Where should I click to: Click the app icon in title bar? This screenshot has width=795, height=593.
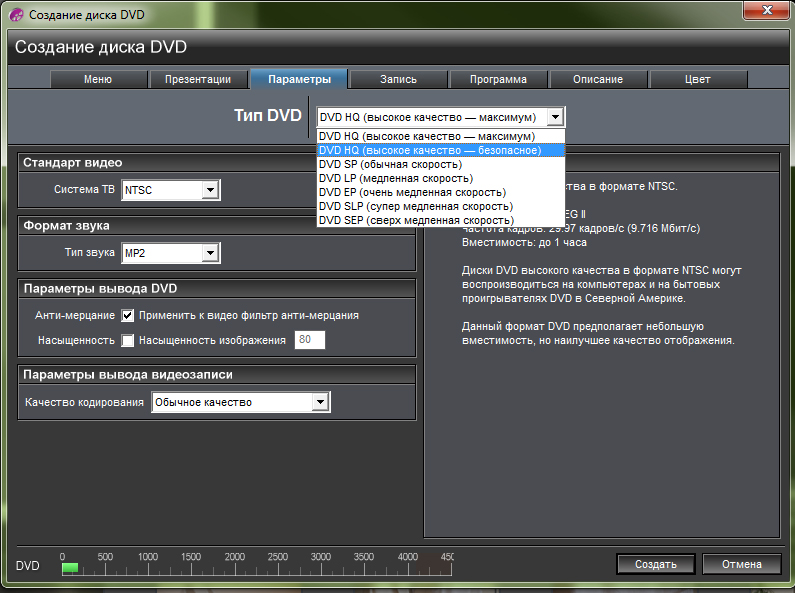(x=16, y=16)
